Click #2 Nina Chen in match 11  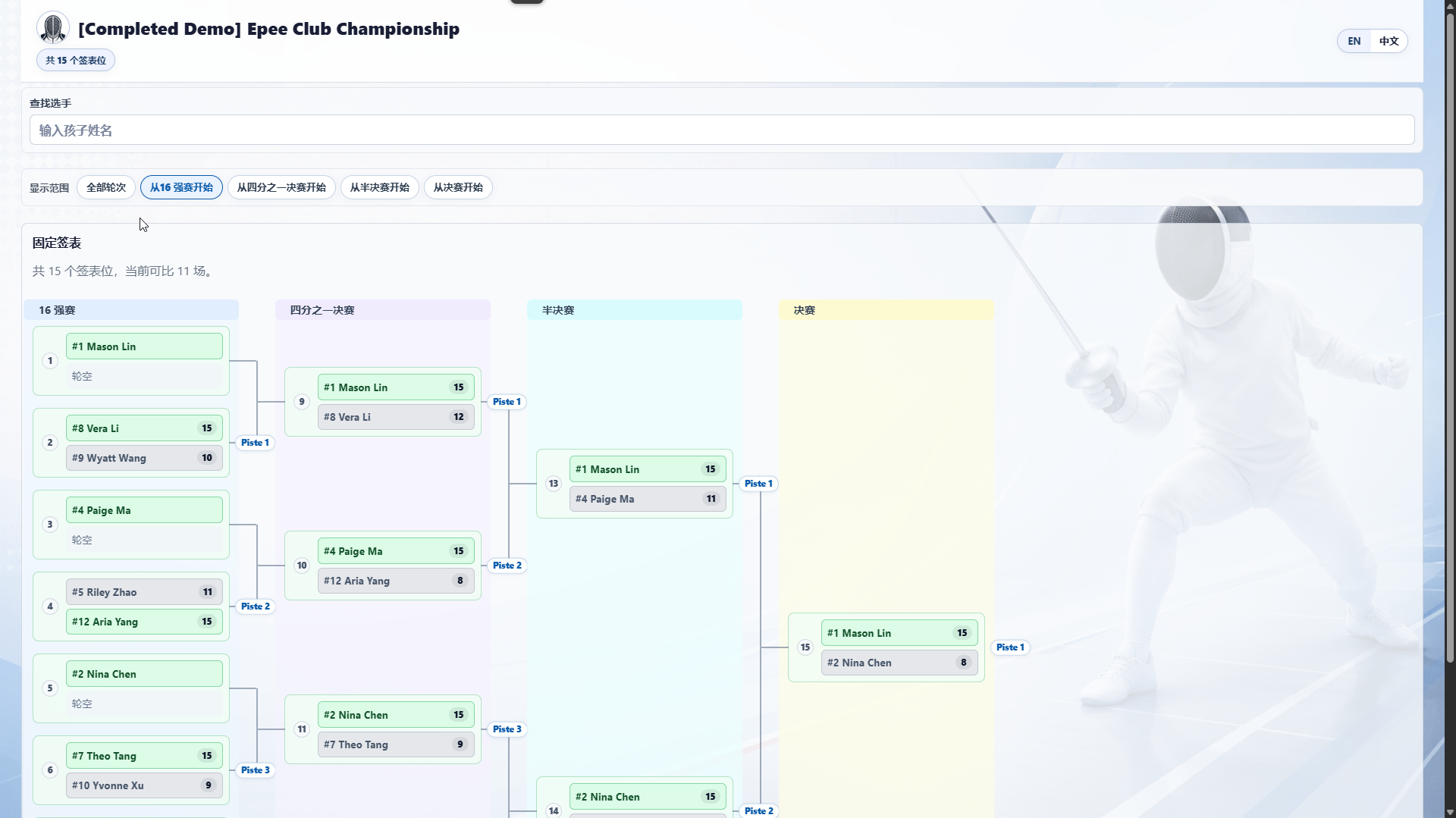click(396, 715)
